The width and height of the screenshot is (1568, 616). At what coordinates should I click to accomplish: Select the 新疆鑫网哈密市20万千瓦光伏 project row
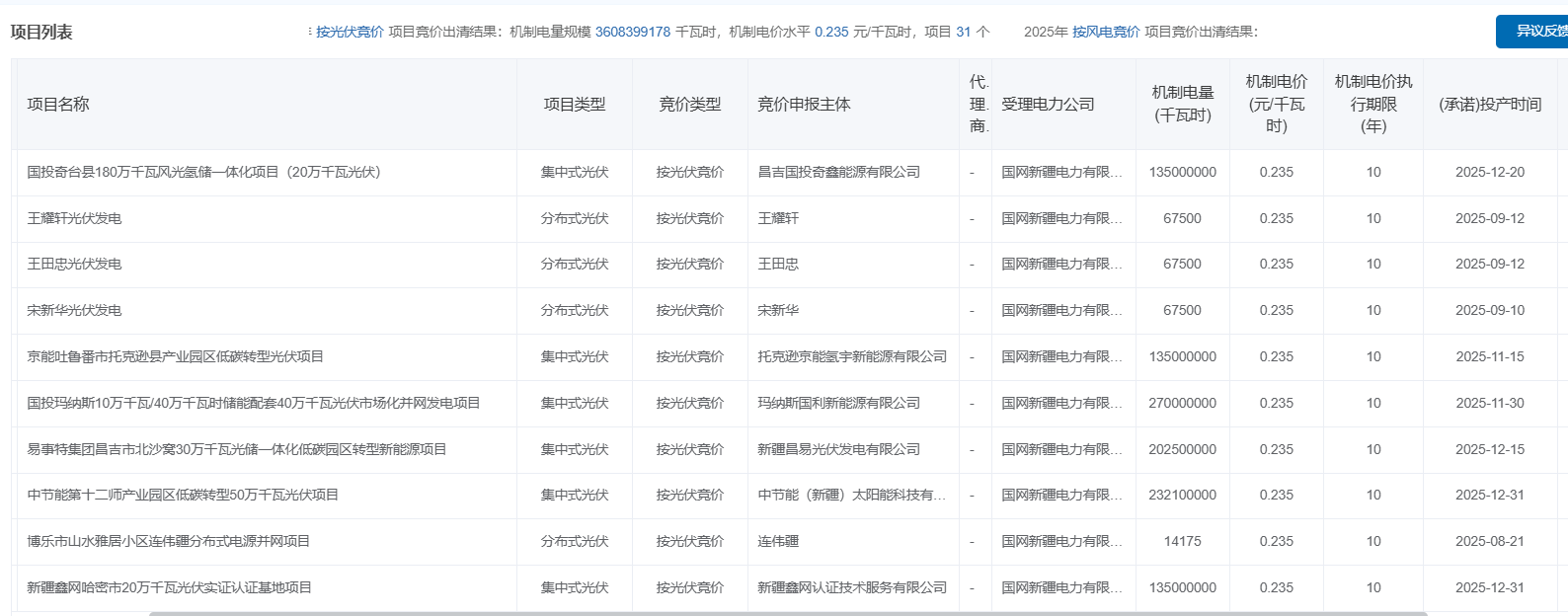(x=169, y=587)
